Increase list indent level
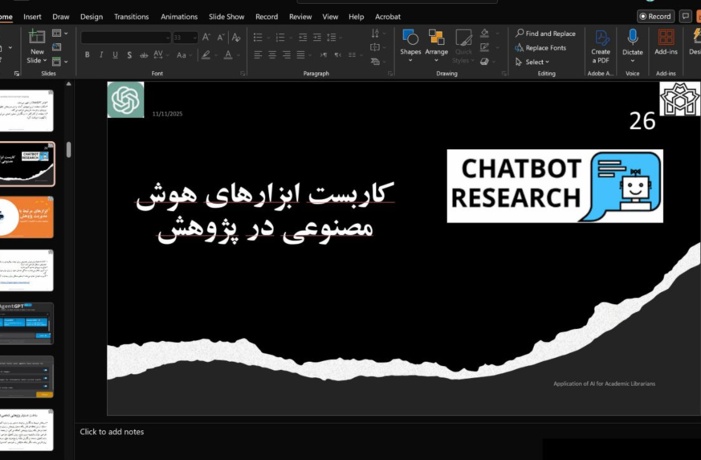Screen dimensions: 701x460 [x=317, y=38]
